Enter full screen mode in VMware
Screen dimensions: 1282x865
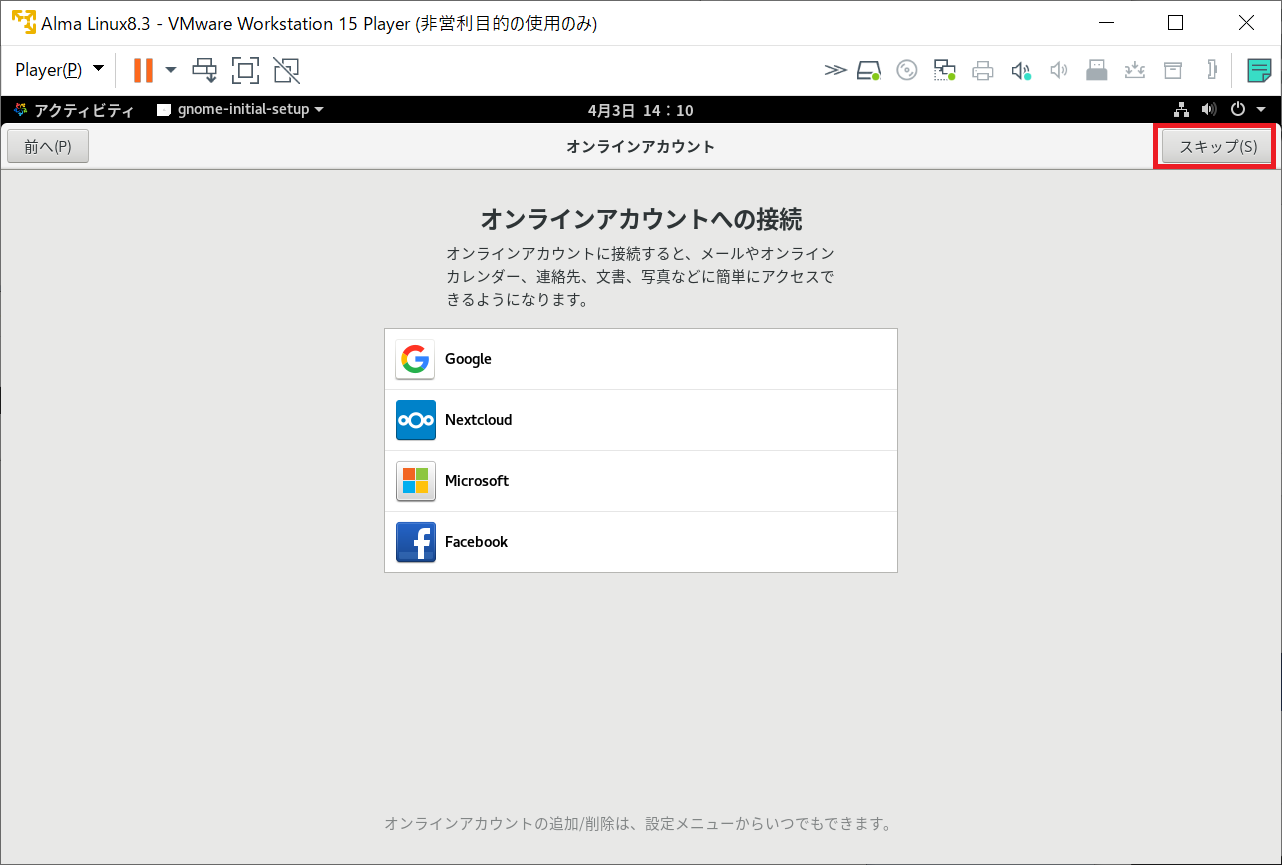tap(245, 70)
